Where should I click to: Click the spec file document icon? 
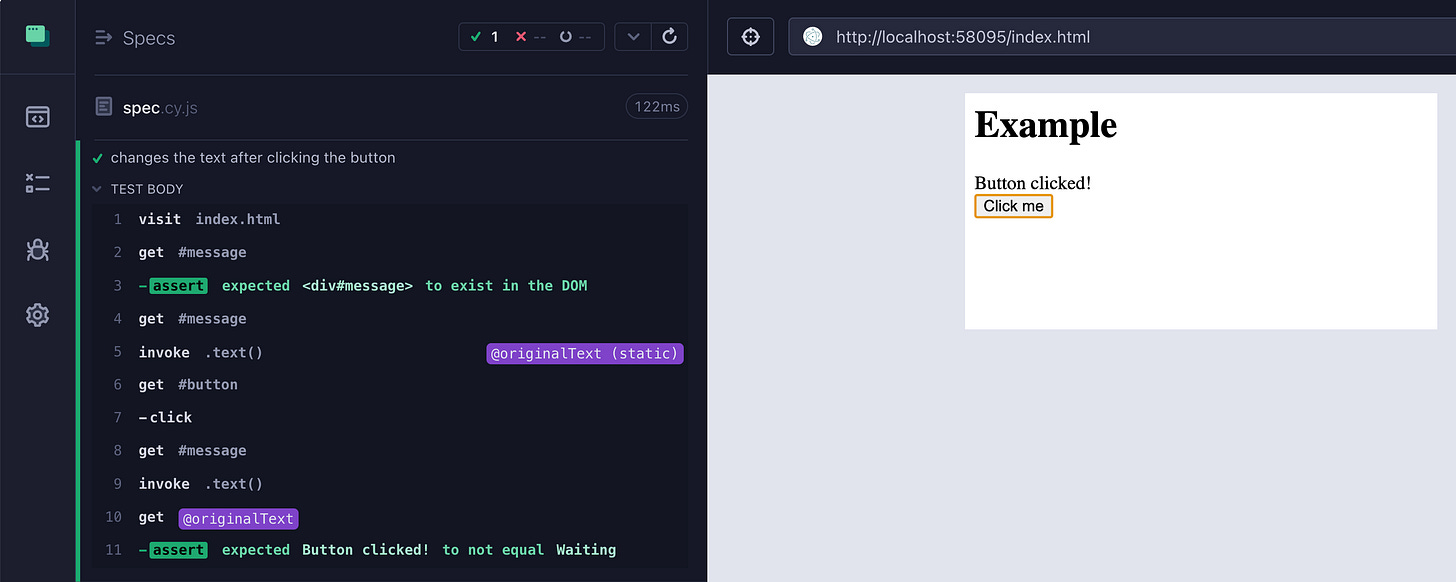point(103,106)
